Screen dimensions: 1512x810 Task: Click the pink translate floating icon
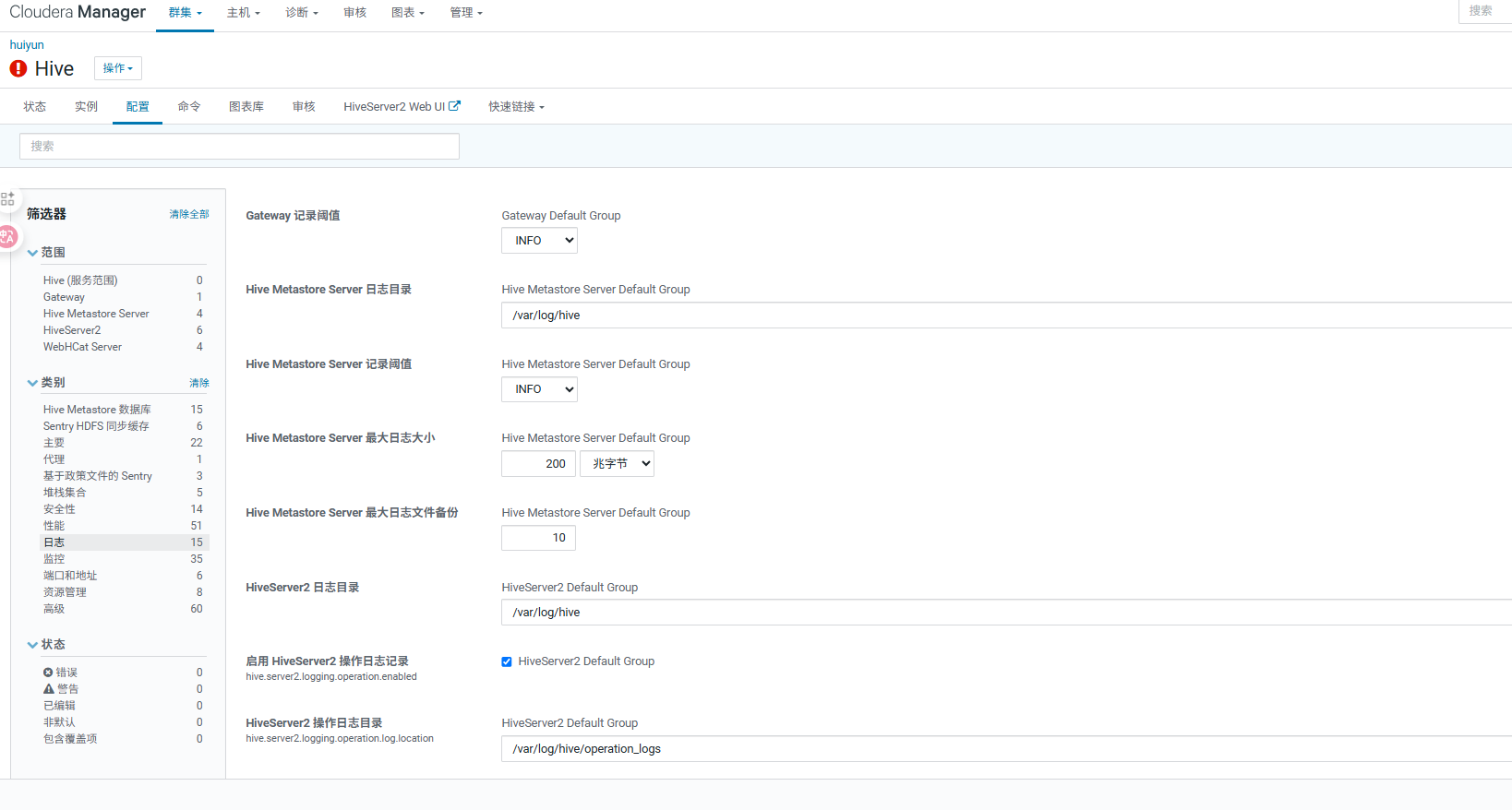coord(7,237)
